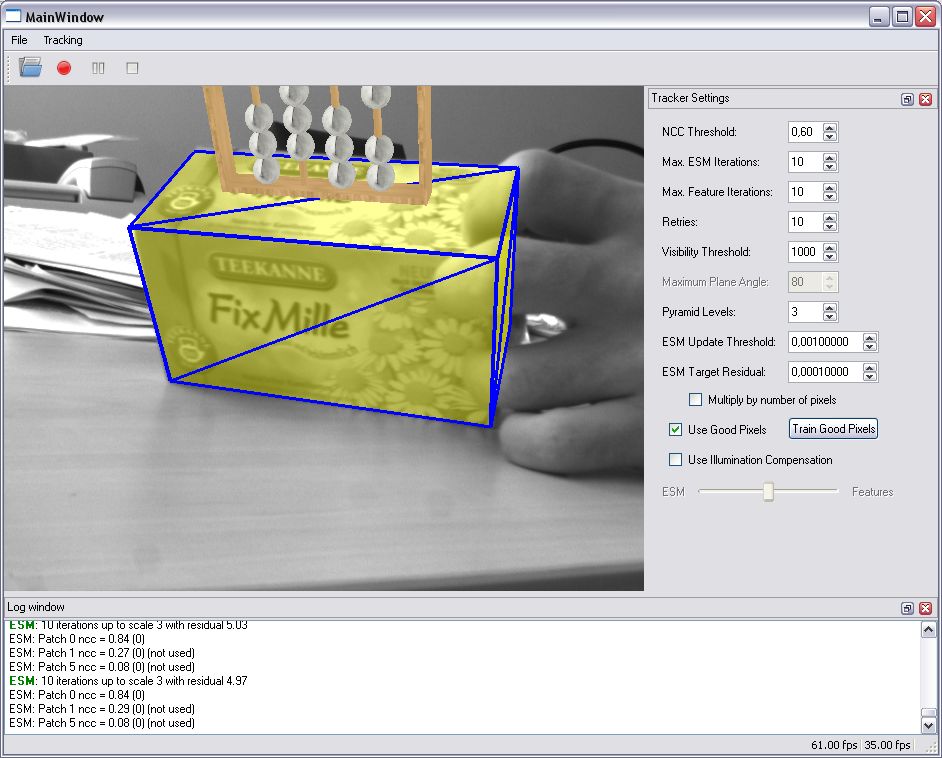Select log line 'residual 4.97'
Image resolution: width=942 pixels, height=758 pixels.
tap(128, 681)
